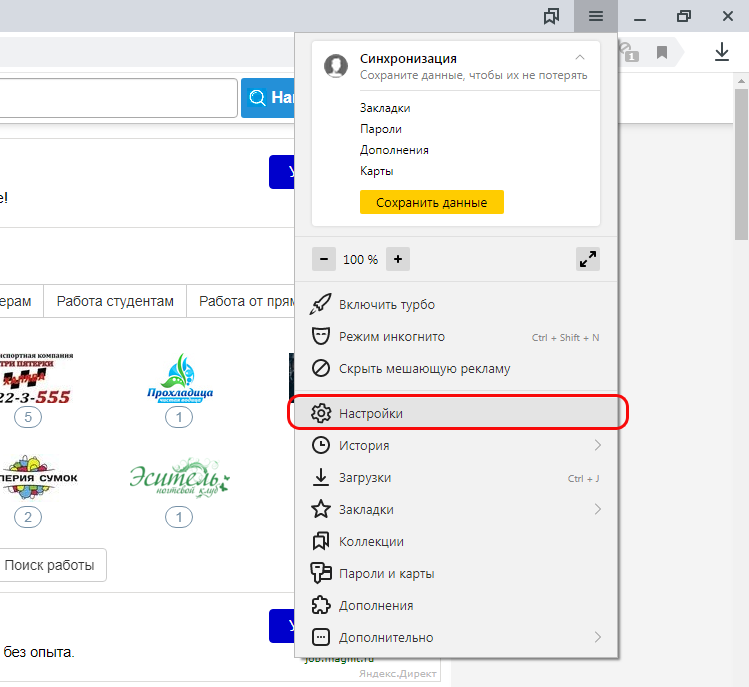Open the collections panel icon in title bar
Screen dimensions: 749x687
tap(551, 16)
